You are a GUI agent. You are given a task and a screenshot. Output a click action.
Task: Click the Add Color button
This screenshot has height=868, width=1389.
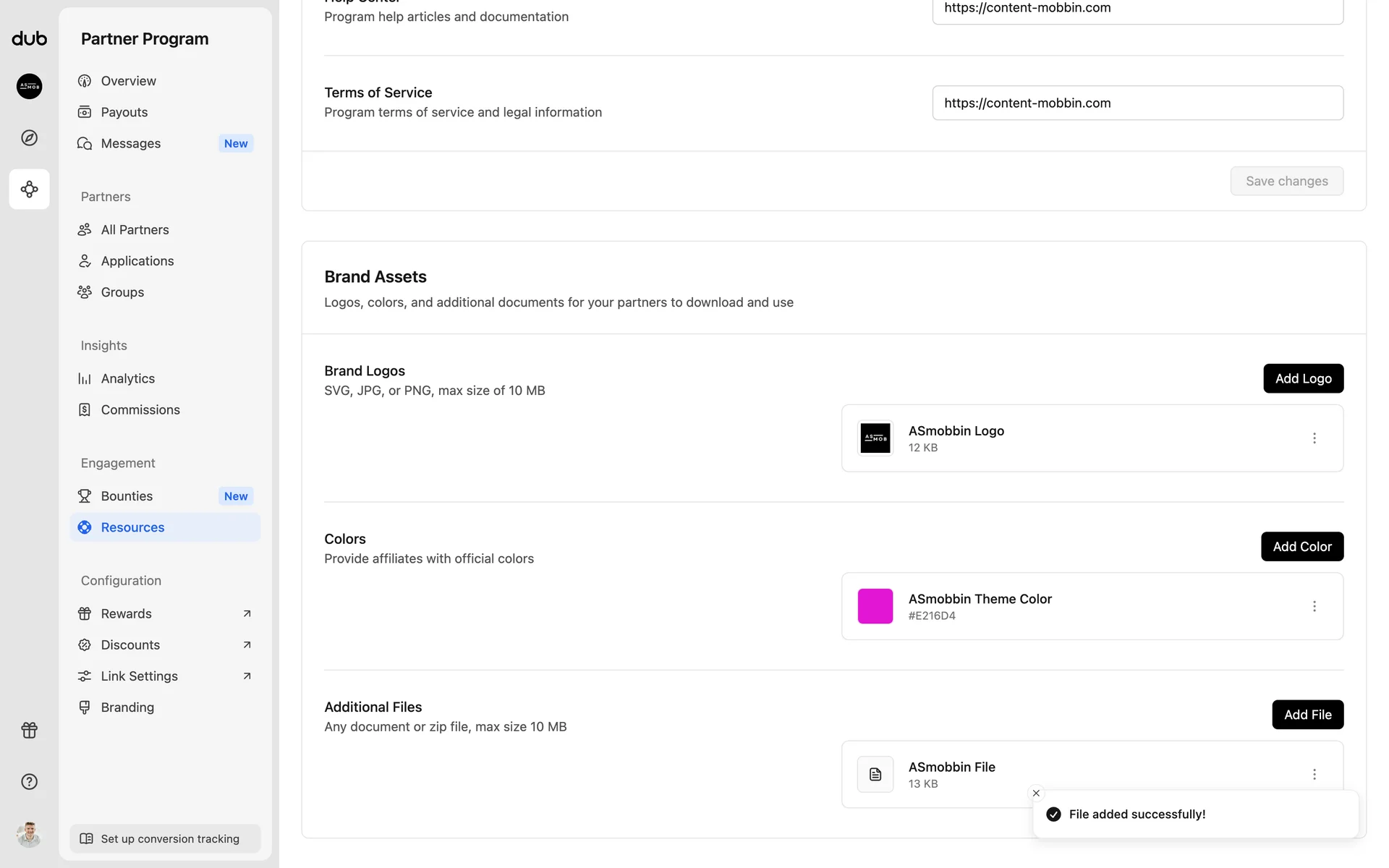pyautogui.click(x=1301, y=547)
